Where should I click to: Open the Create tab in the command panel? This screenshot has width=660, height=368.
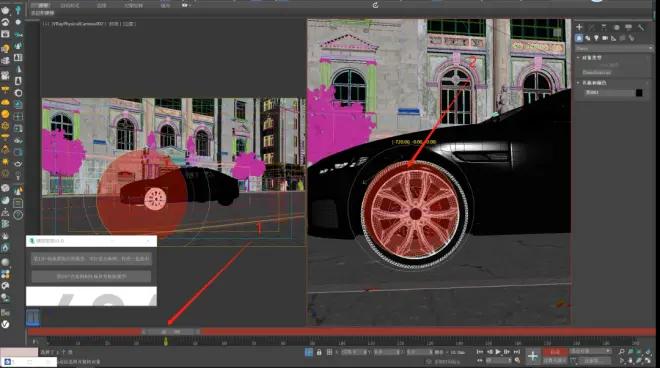(579, 27)
